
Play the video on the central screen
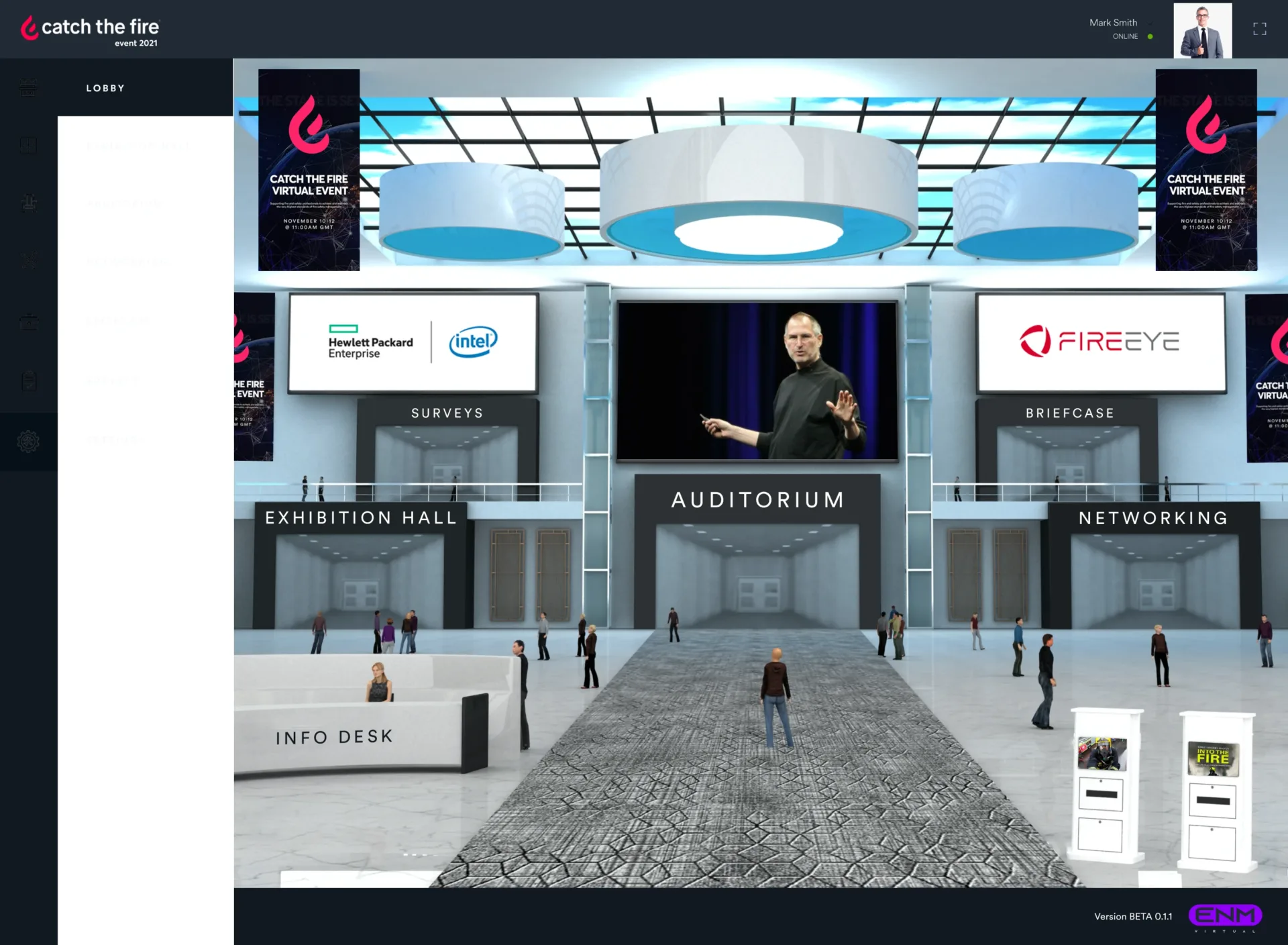(757, 381)
